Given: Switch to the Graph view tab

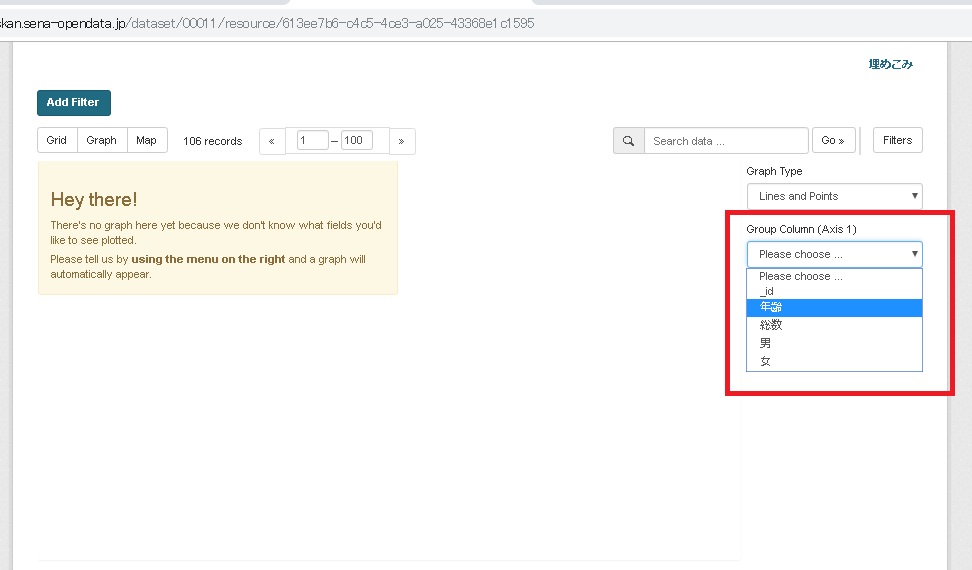Looking at the screenshot, I should point(101,140).
